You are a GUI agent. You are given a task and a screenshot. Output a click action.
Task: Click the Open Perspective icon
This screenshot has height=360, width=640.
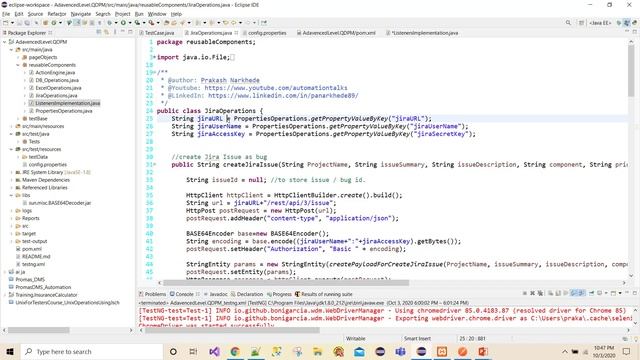click(x=582, y=23)
